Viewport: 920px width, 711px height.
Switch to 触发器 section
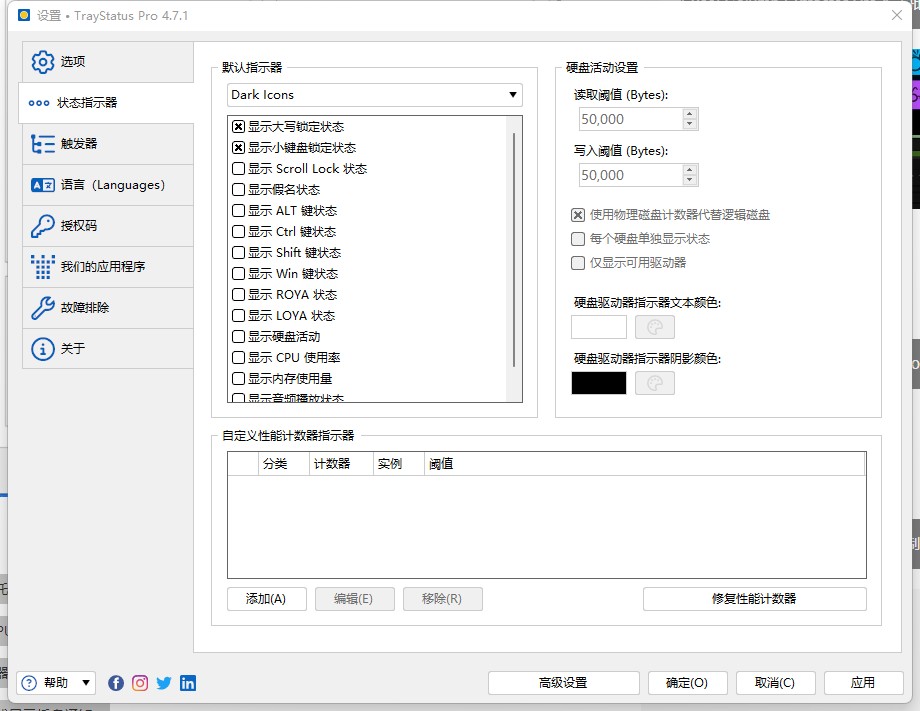pos(108,144)
